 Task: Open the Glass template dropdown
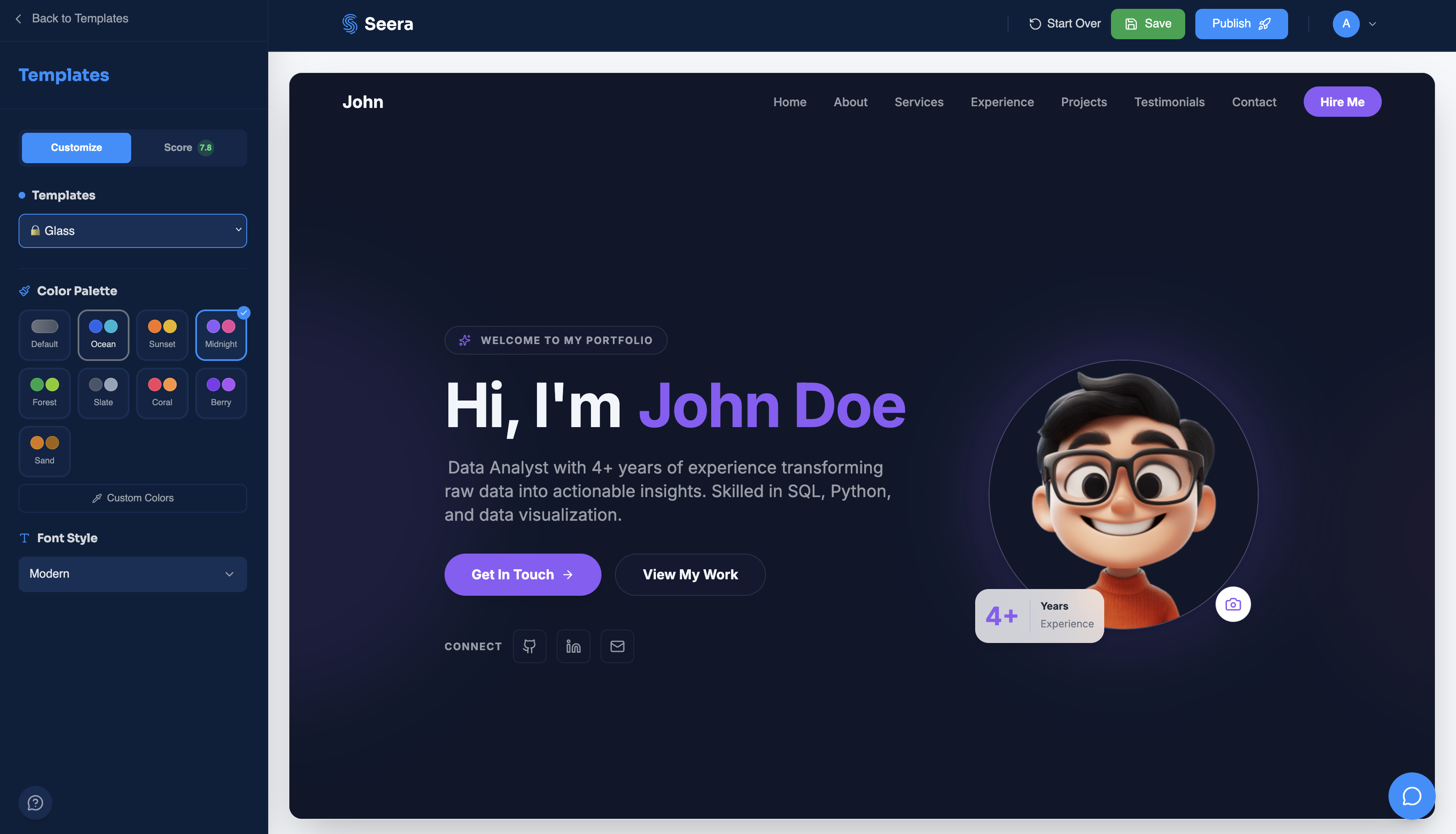click(x=133, y=231)
